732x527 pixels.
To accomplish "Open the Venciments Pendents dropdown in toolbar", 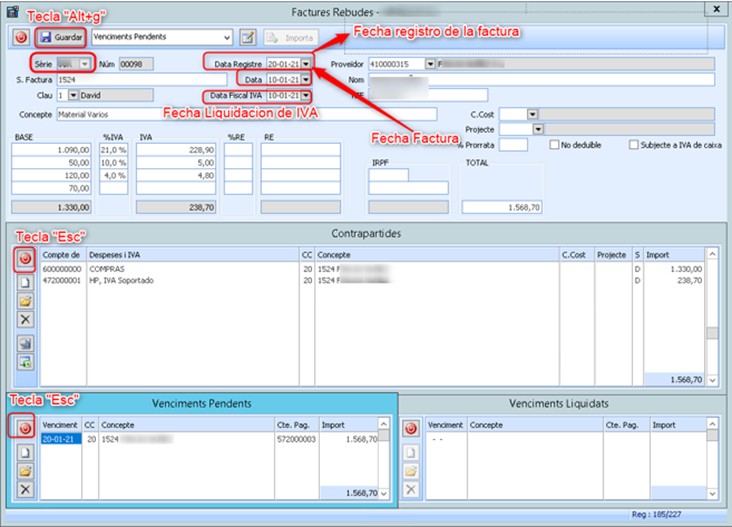I will (227, 37).
